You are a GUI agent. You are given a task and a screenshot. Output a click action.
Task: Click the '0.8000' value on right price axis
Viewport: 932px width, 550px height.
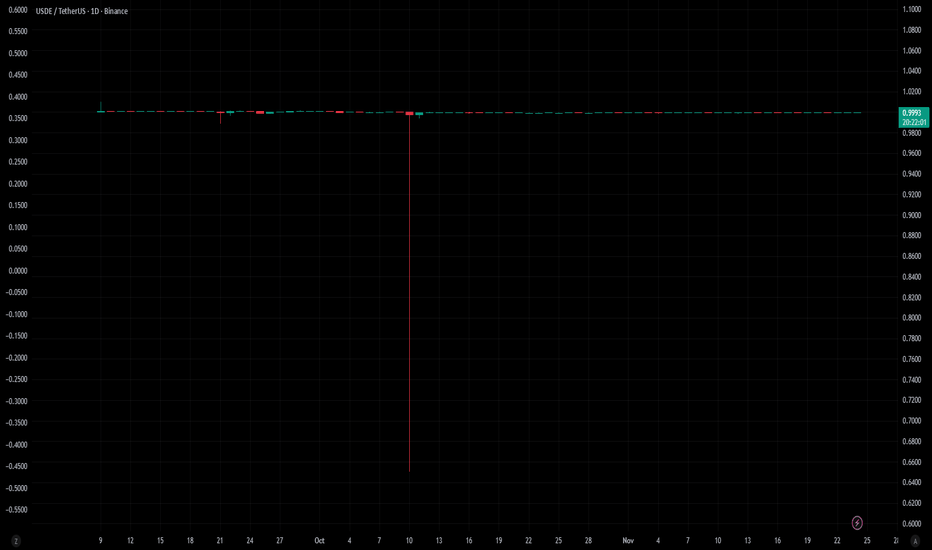(x=912, y=318)
